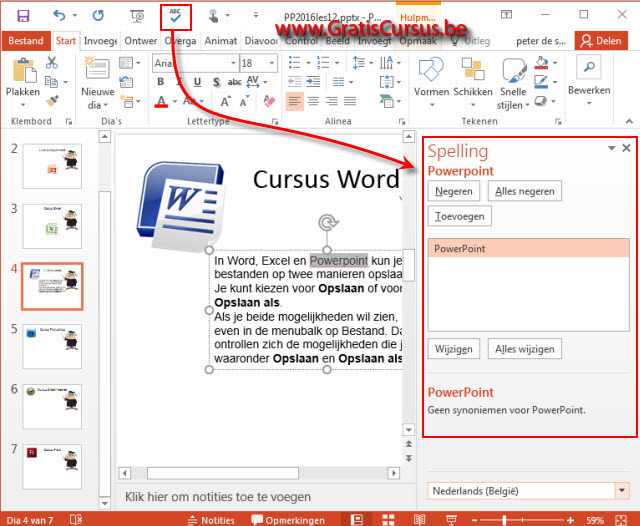The width and height of the screenshot is (640, 526).
Task: Open font name dropdown
Action: pyautogui.click(x=233, y=63)
